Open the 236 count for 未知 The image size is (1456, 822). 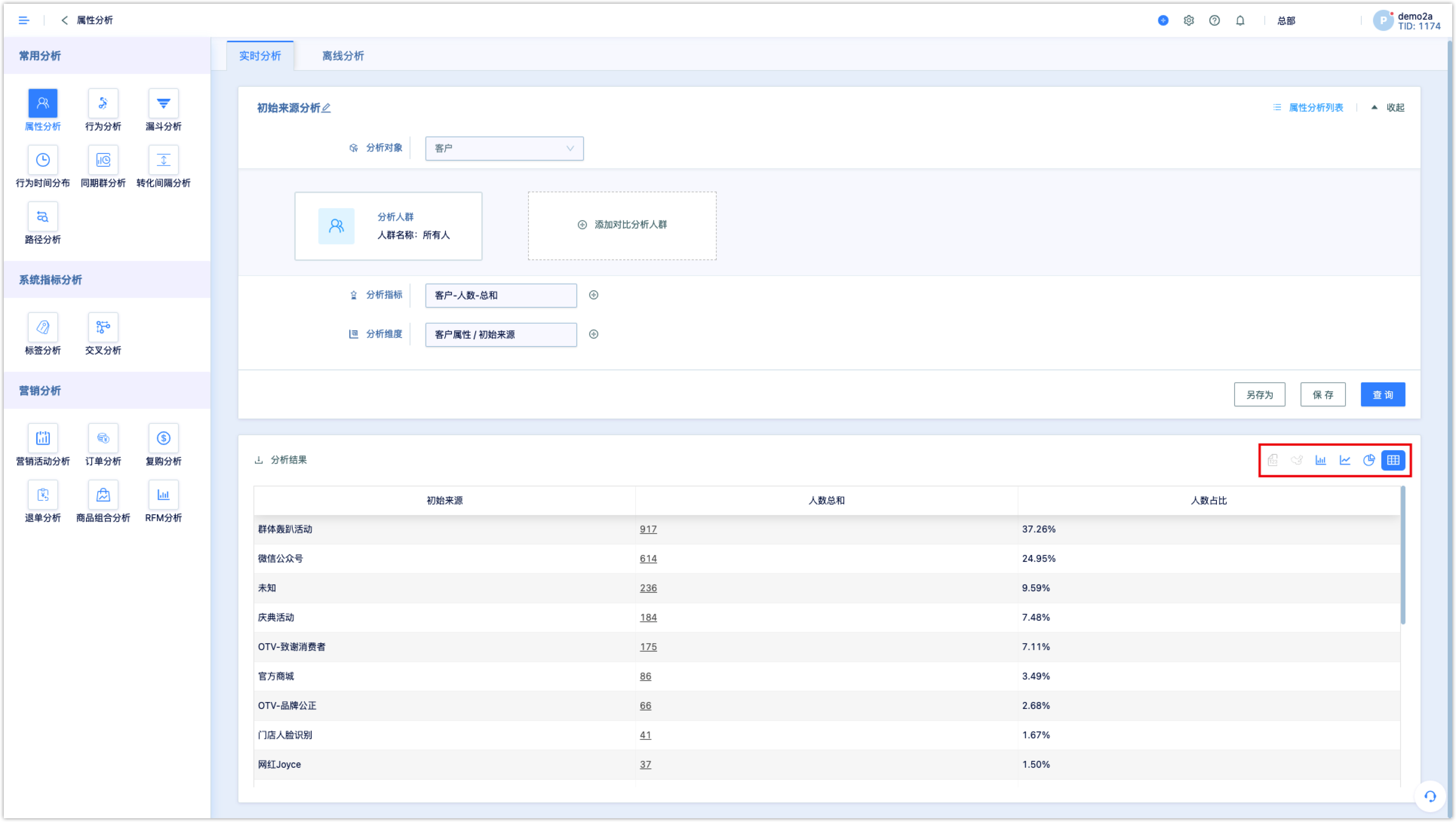(x=648, y=588)
